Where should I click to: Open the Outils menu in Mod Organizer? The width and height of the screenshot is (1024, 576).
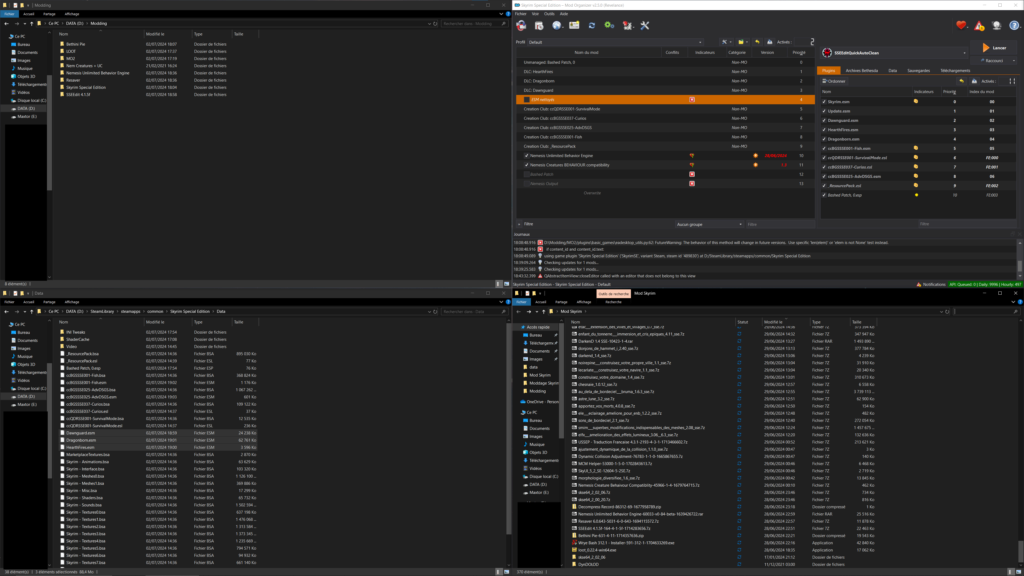coord(549,14)
